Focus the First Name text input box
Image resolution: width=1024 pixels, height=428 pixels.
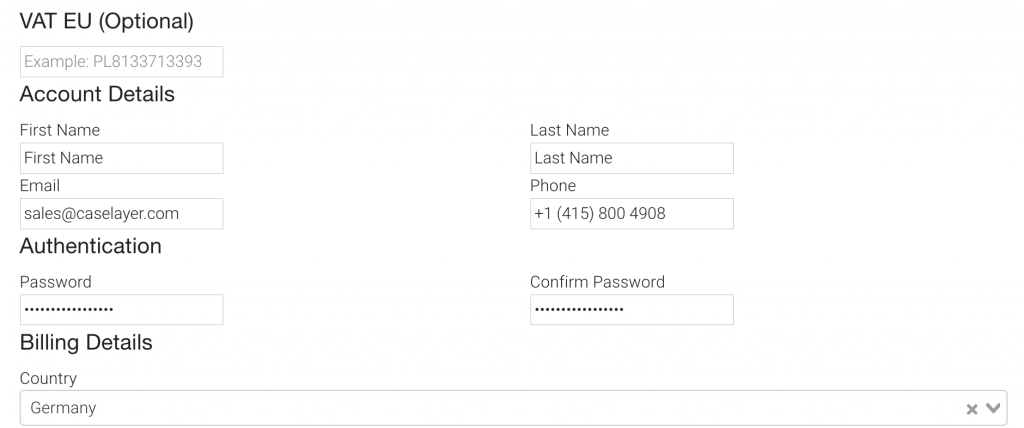click(121, 158)
